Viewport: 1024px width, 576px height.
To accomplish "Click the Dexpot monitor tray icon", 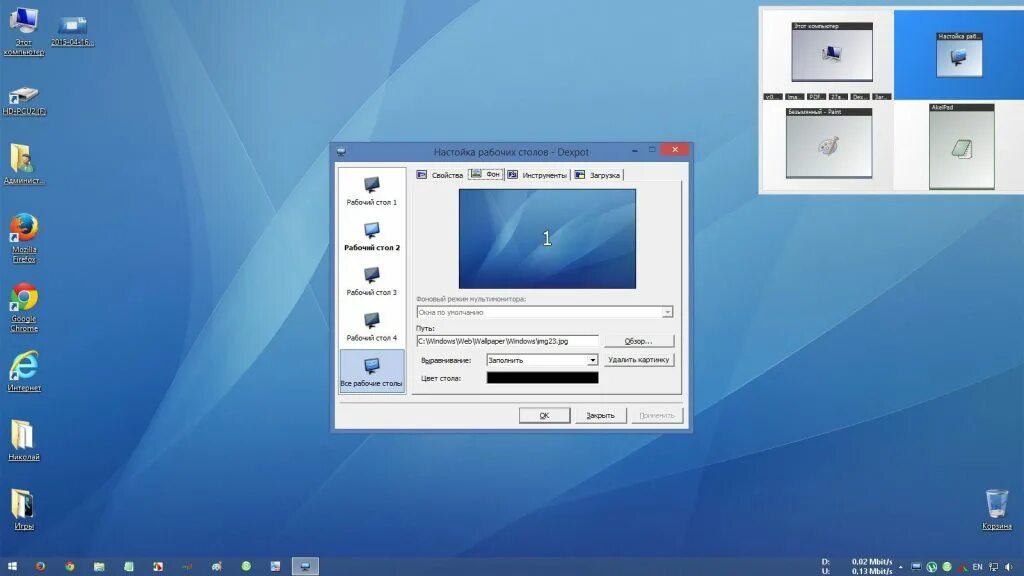I will pos(916,567).
